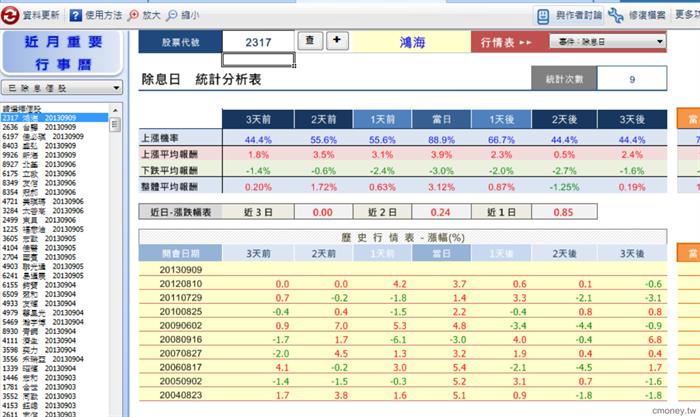Screen dimensions: 700x417
Task: Click the 88.9% probability cell
Action: 441,139
